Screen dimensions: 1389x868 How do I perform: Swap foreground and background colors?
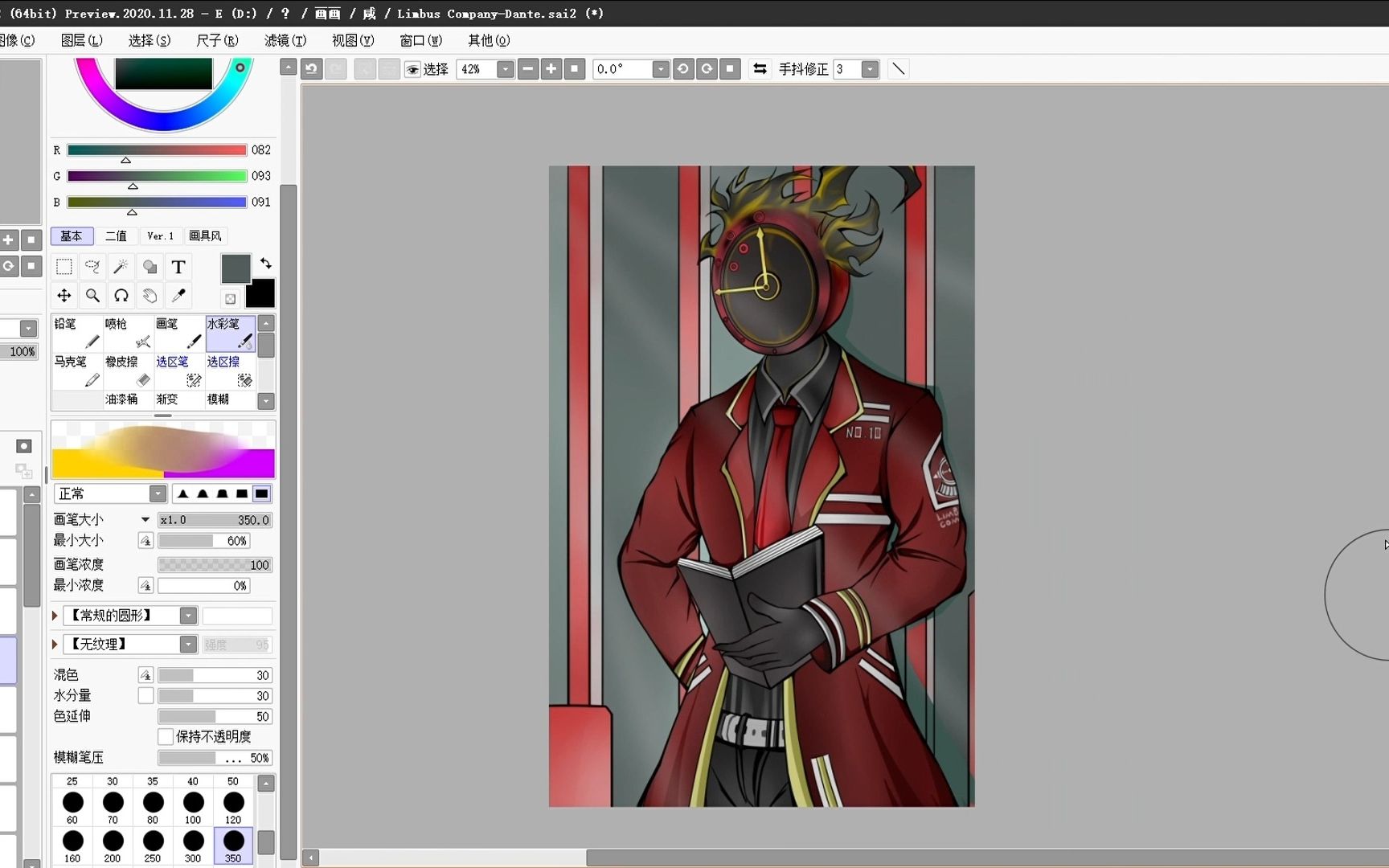[265, 263]
